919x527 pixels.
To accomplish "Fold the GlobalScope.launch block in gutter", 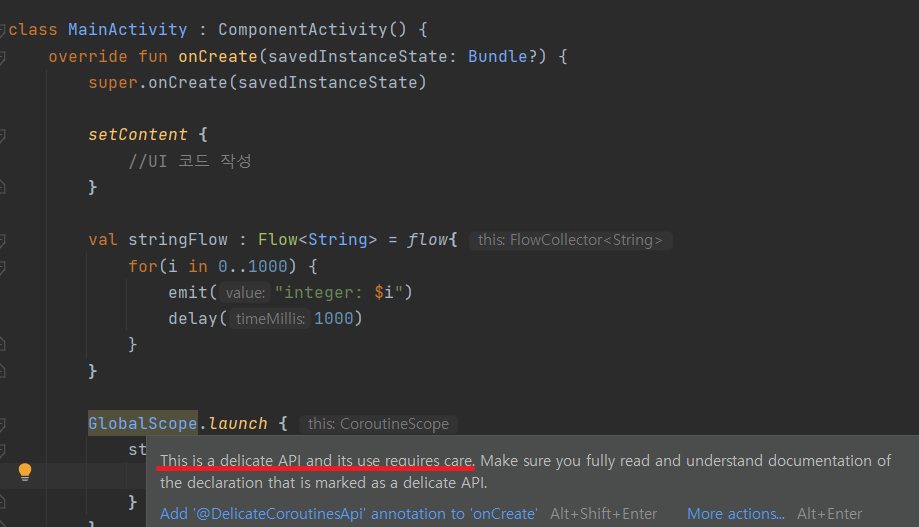I will [2, 424].
